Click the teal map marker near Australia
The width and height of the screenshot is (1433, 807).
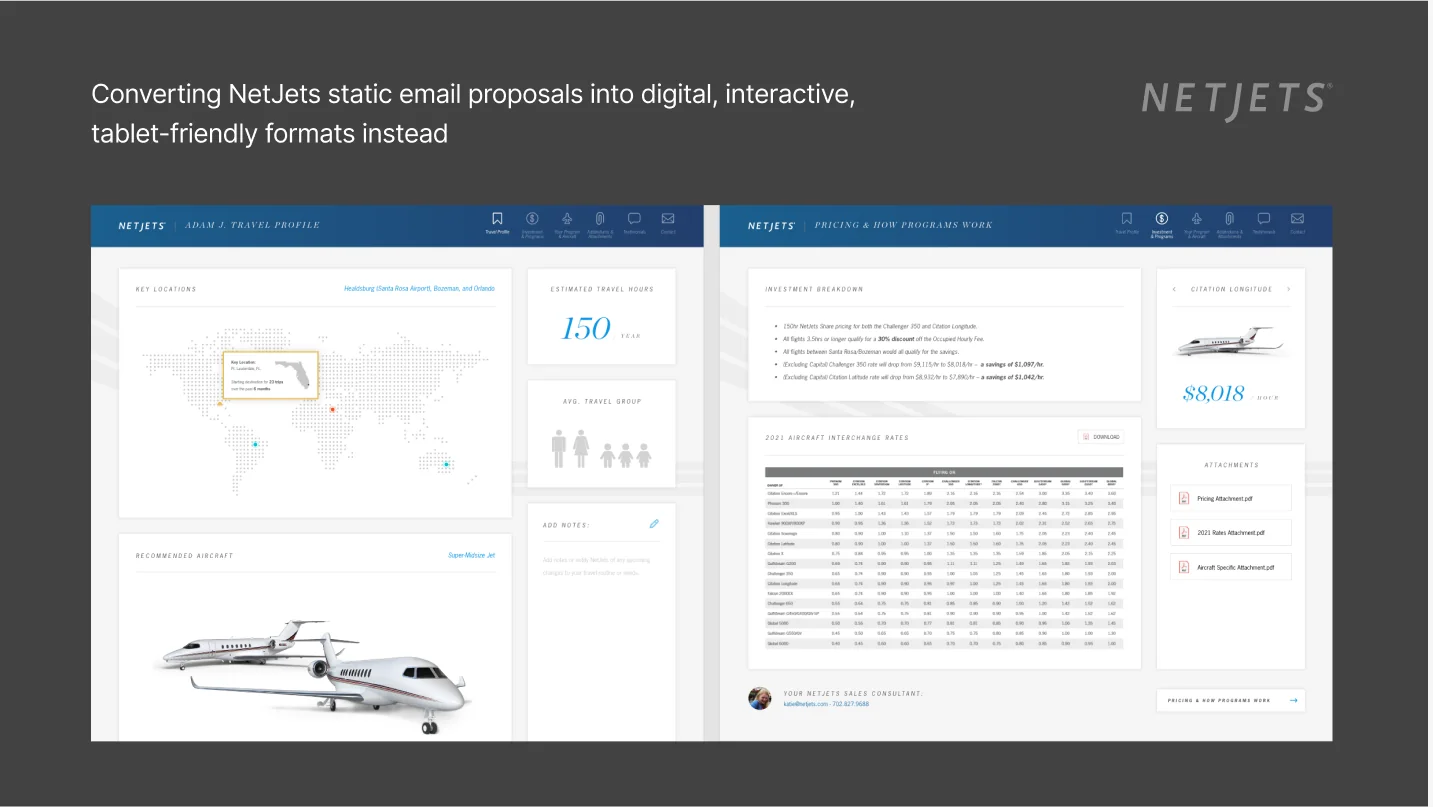click(446, 464)
